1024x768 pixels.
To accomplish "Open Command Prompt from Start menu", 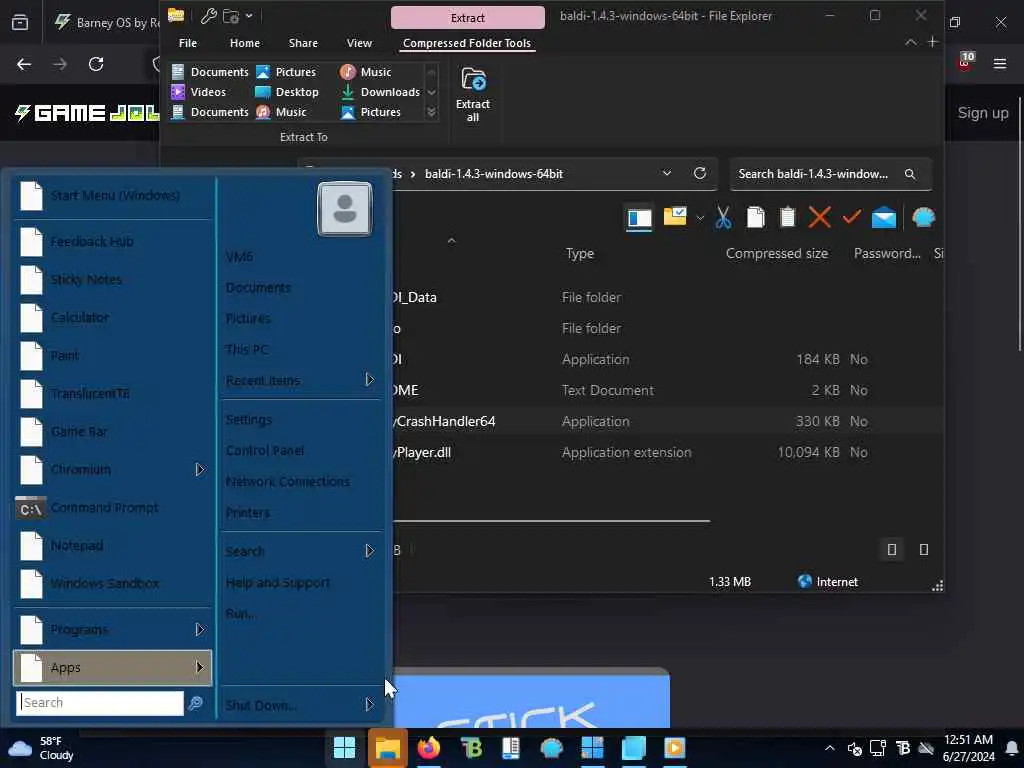I will (112, 507).
